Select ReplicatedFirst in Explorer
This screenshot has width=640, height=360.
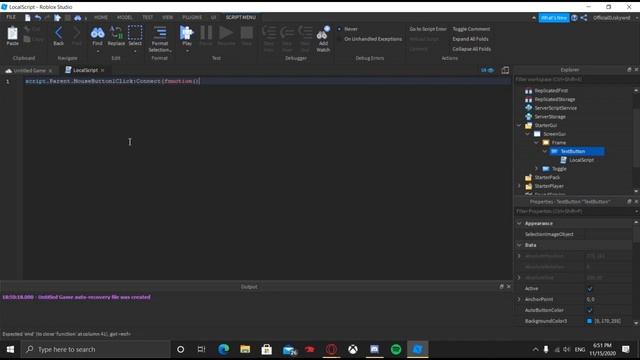coord(551,91)
